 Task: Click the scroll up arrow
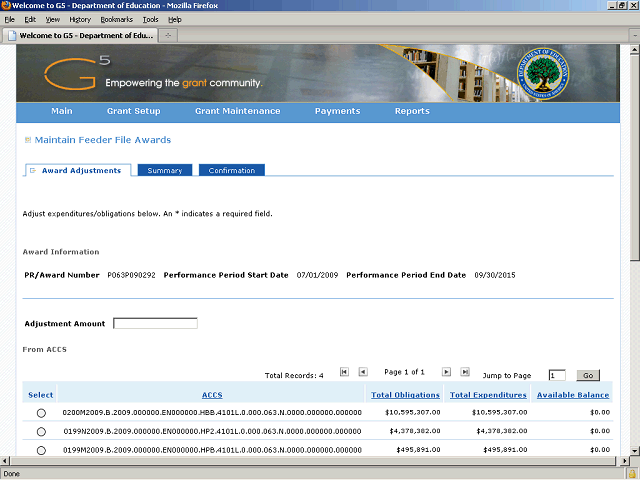(x=635, y=50)
